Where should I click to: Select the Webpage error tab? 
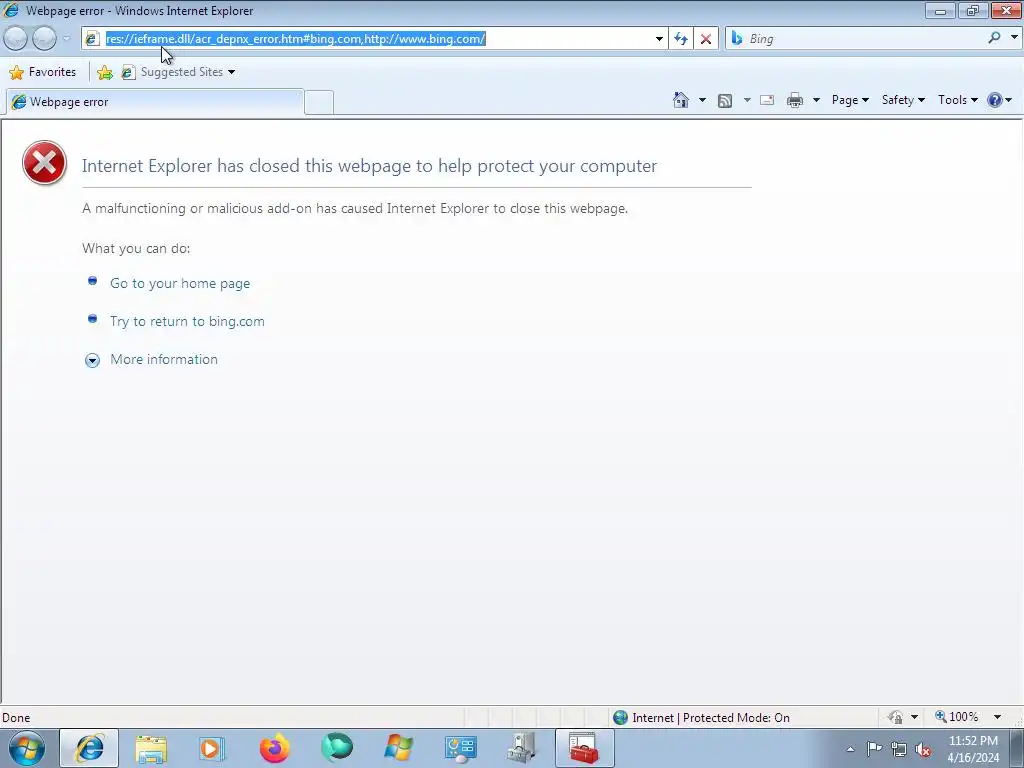point(155,102)
